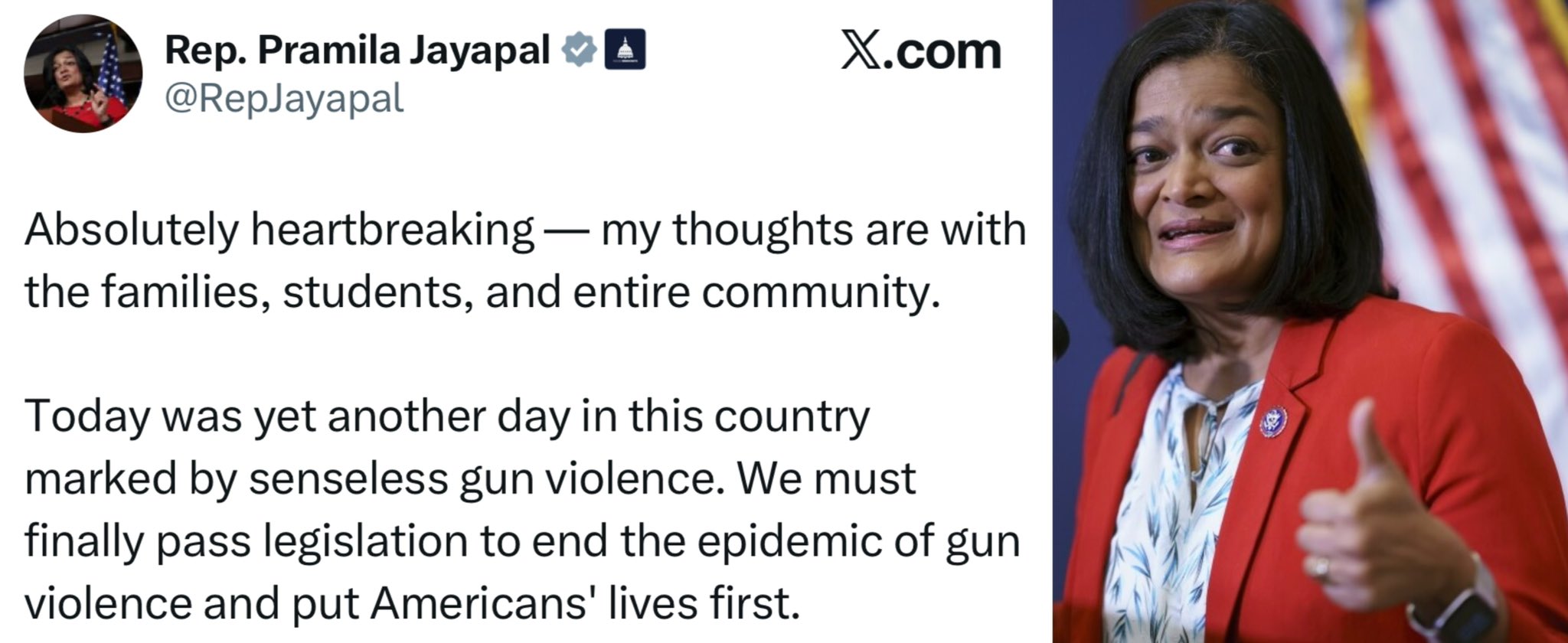Select the 'Absolutely heartbreaking' tweet paragraph
Viewport: 1568px width, 643px height.
[x=525, y=260]
